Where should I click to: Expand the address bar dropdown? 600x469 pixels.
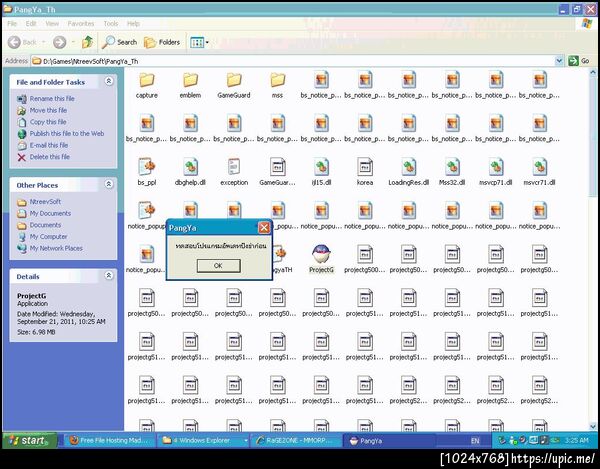pyautogui.click(x=559, y=61)
